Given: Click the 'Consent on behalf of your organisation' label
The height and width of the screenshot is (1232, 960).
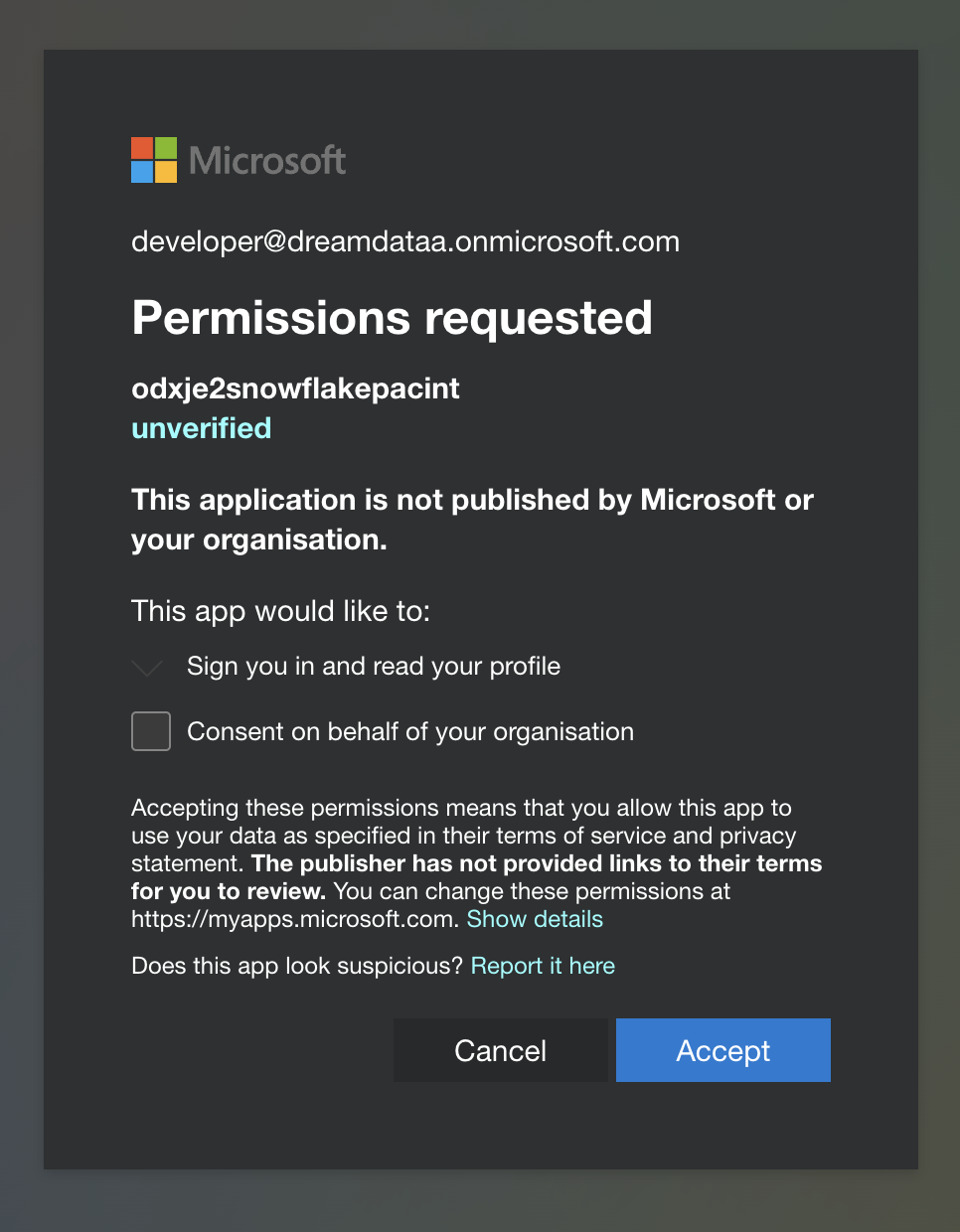Looking at the screenshot, I should 410,731.
